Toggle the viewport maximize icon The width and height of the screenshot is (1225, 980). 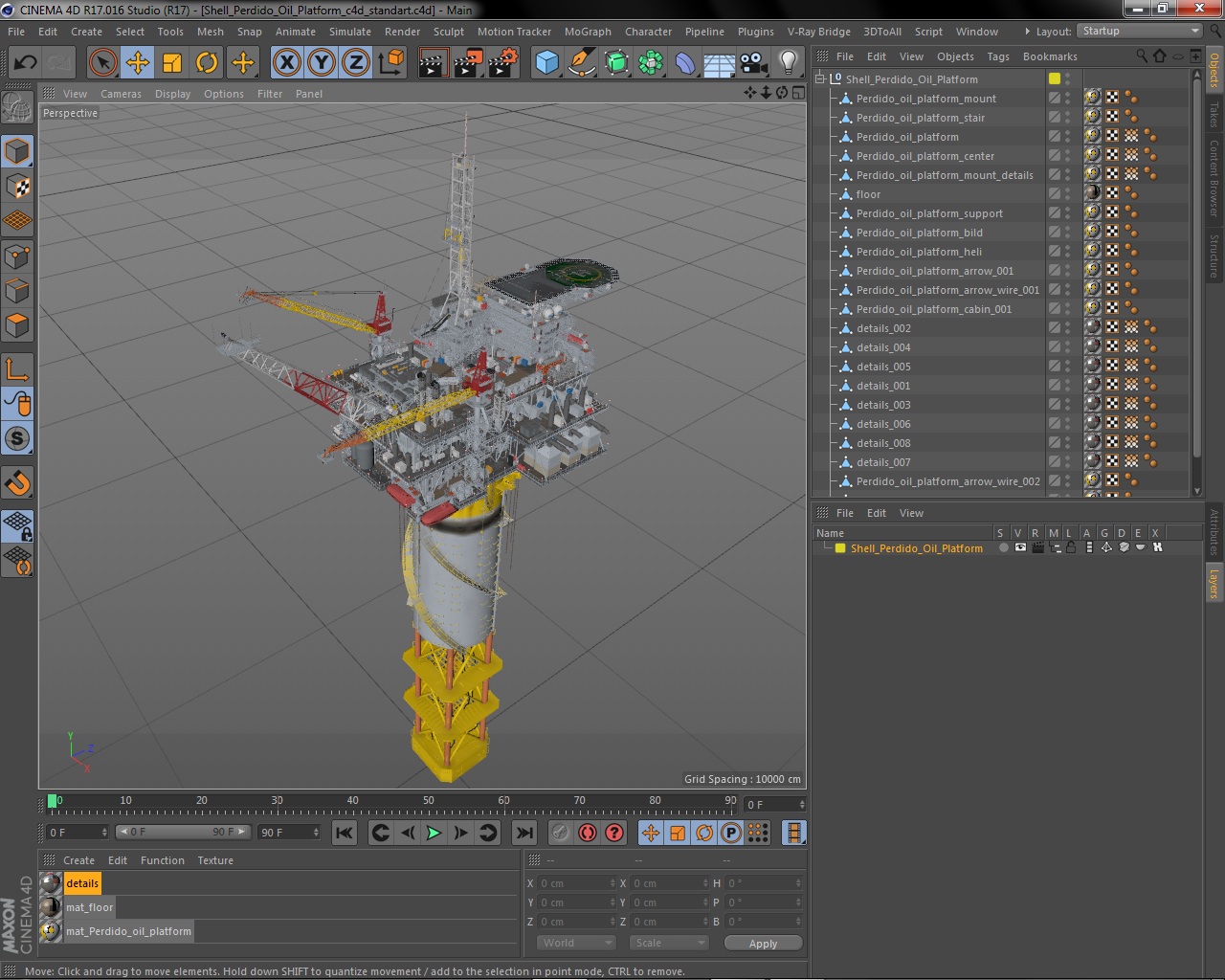(x=797, y=93)
